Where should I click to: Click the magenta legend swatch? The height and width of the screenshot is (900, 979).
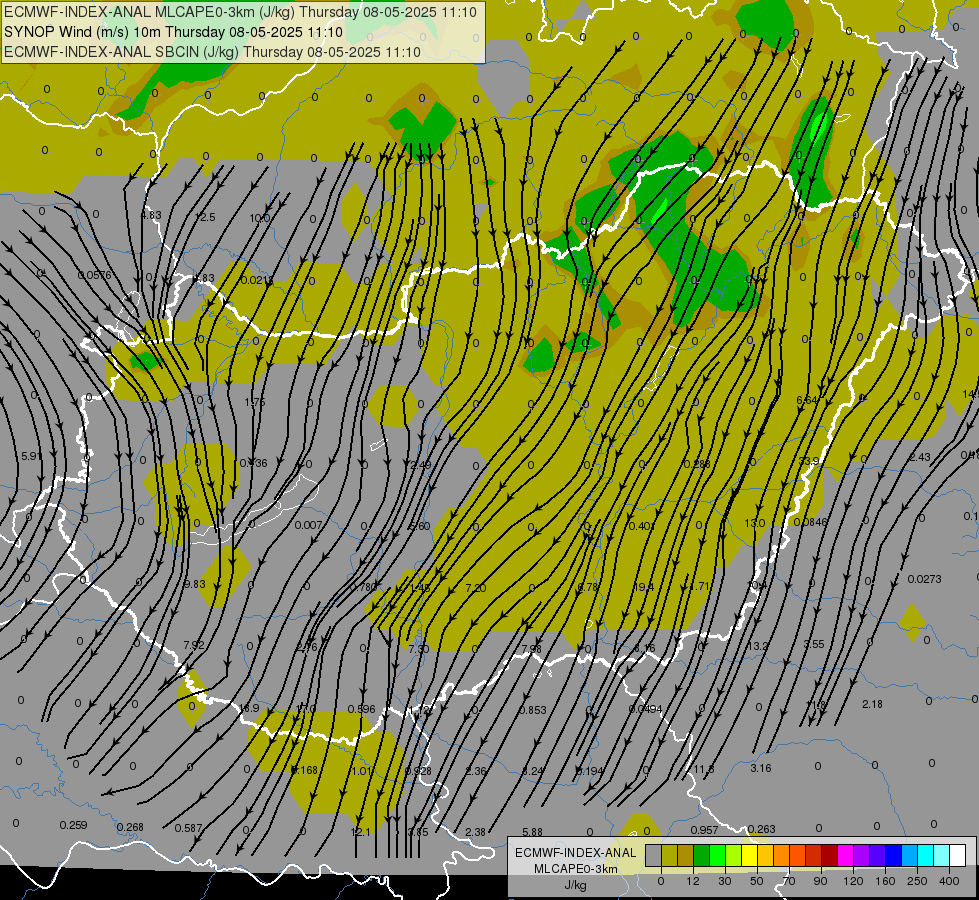[845, 855]
